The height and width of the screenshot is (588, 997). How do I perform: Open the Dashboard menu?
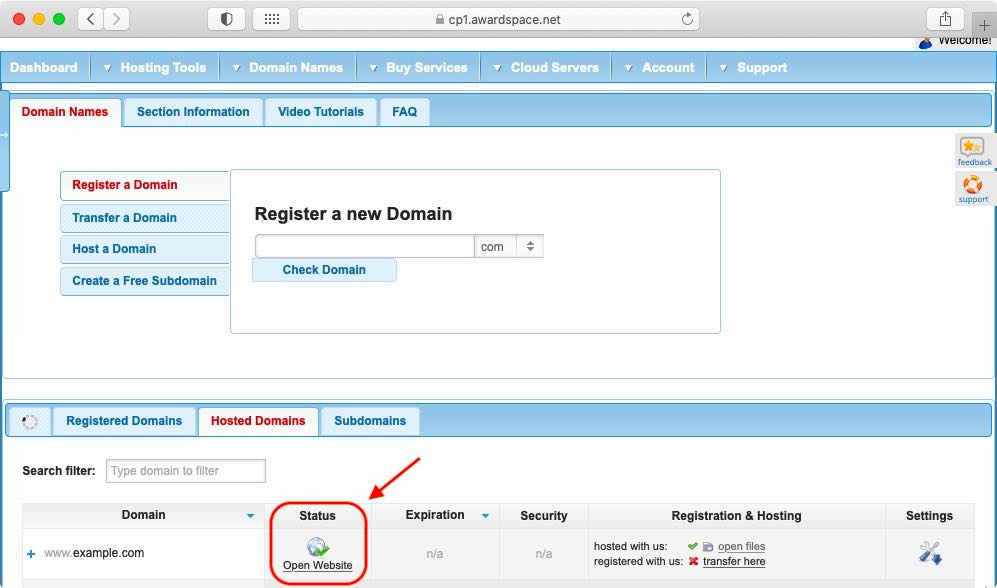click(44, 67)
